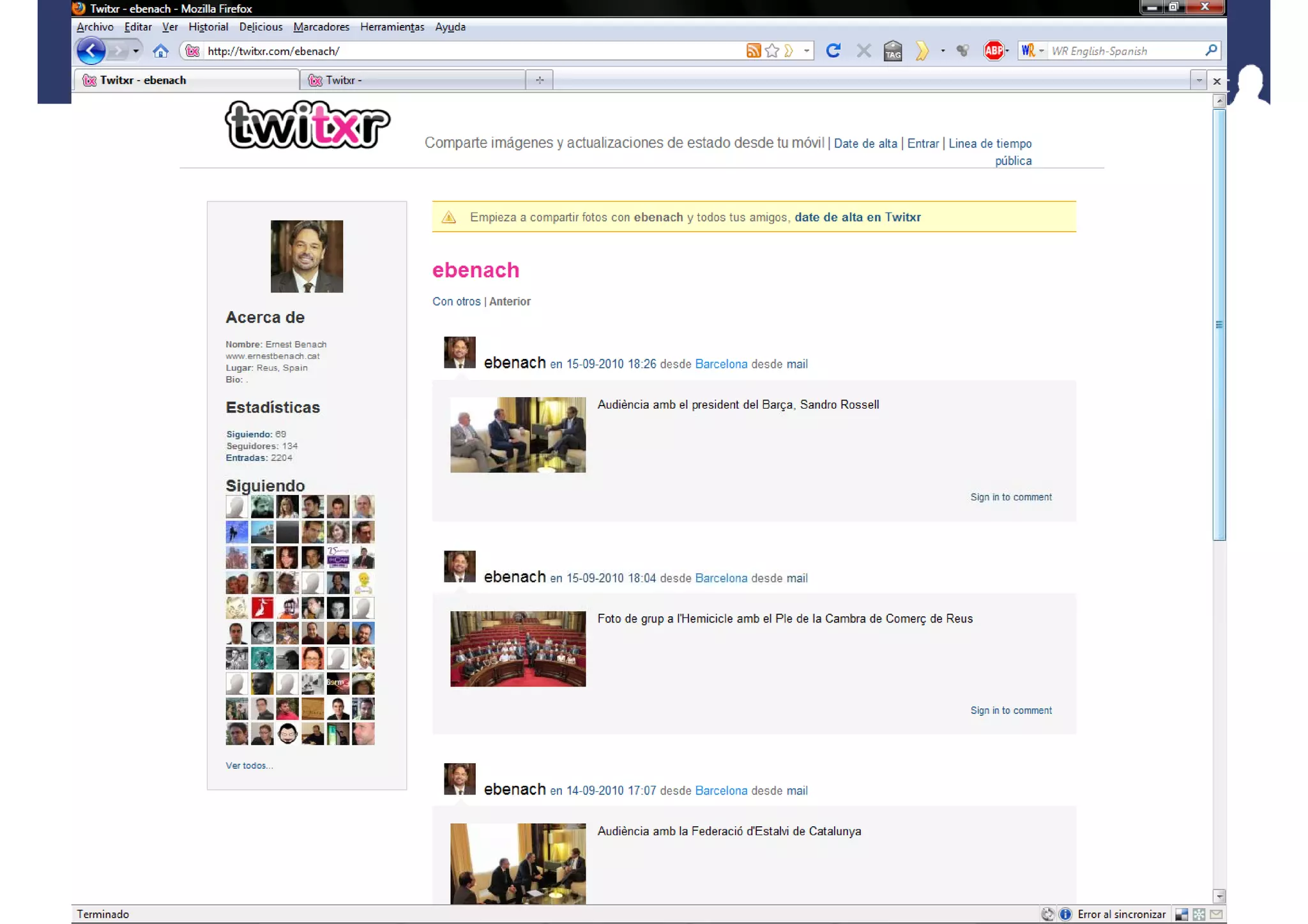
Task: Open back/forward history dropdown arrow
Action: [135, 51]
